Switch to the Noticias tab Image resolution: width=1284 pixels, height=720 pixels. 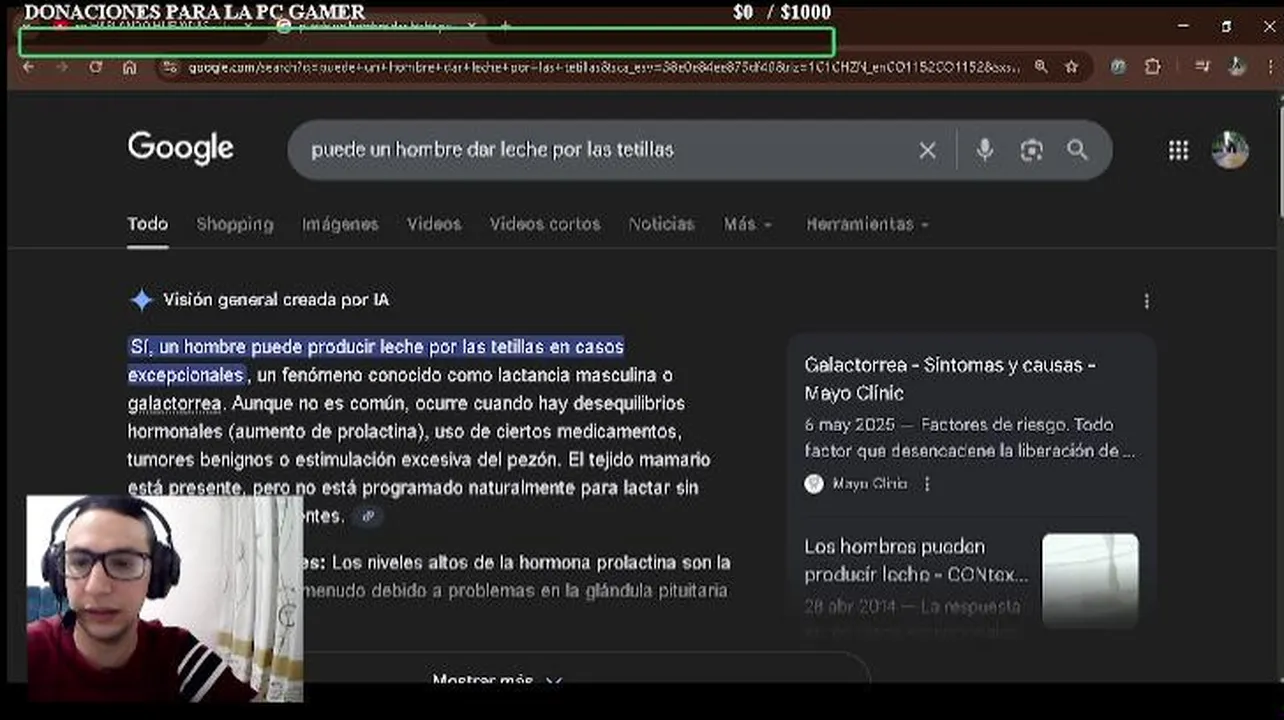tap(662, 224)
